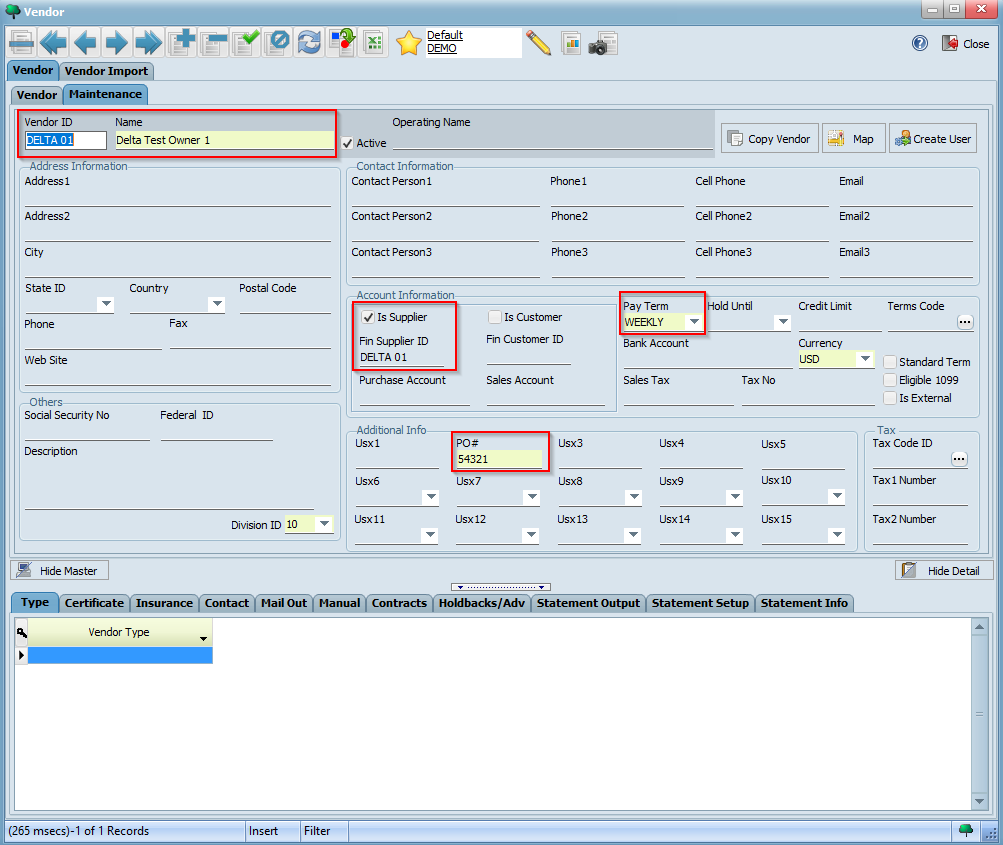The image size is (1003, 845).
Task: Open the Certificate tab
Action: [x=94, y=603]
